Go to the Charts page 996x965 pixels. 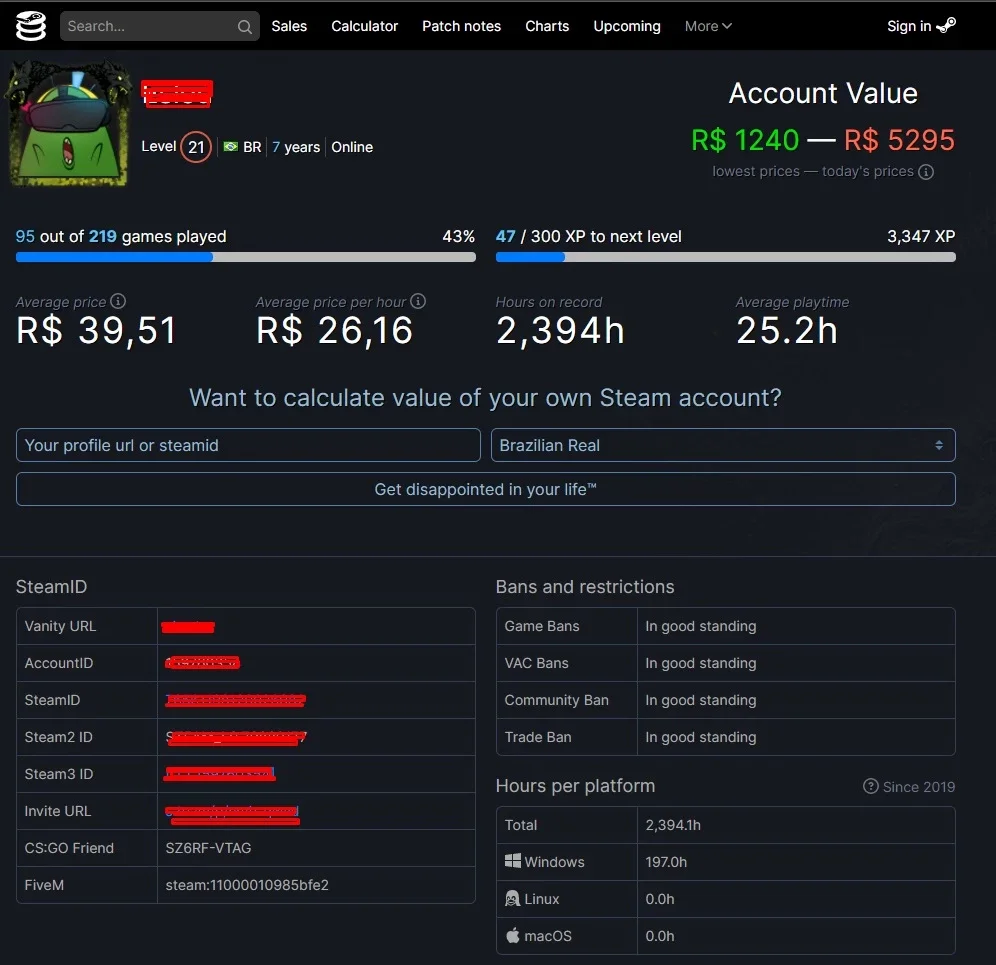click(547, 26)
